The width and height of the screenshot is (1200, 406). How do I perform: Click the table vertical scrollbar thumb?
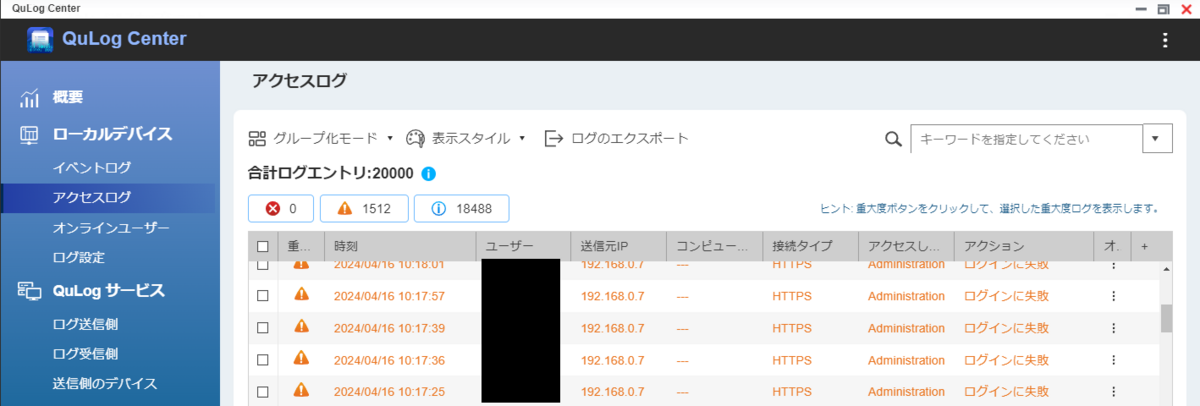[x=1165, y=318]
